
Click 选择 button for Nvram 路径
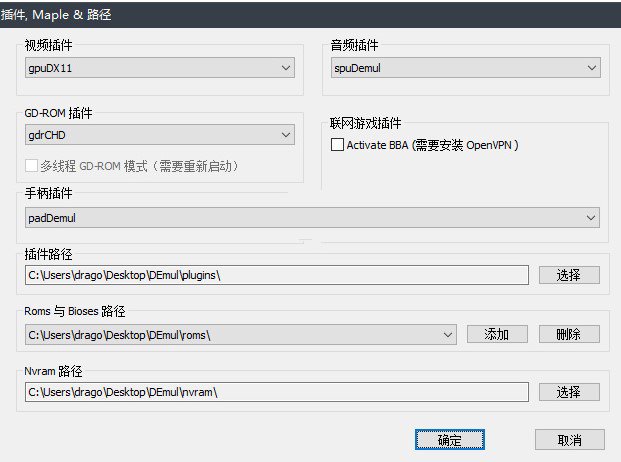[569, 392]
